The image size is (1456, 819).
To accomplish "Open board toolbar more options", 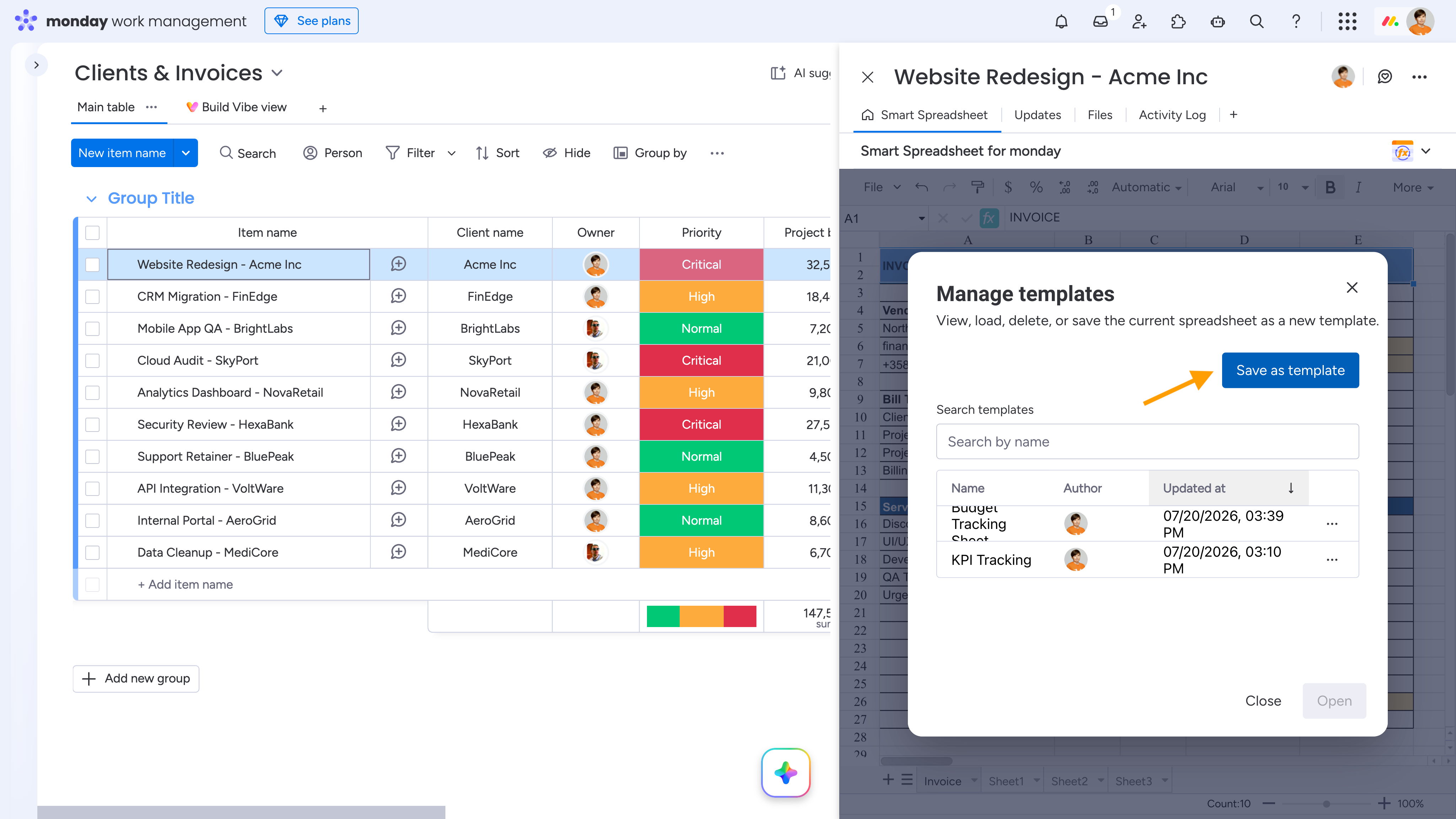I will [717, 153].
